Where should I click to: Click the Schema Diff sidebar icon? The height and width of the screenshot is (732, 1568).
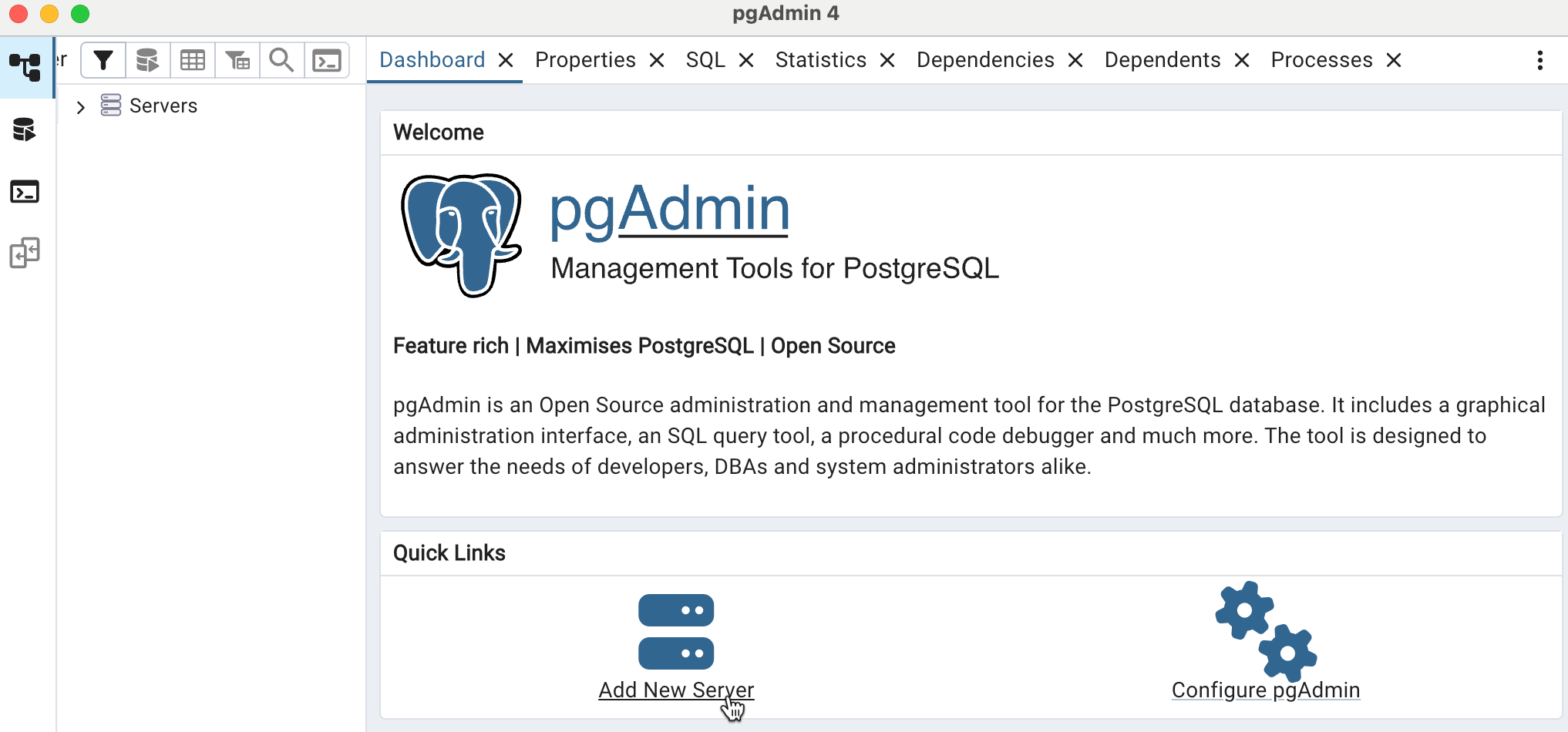click(x=25, y=253)
